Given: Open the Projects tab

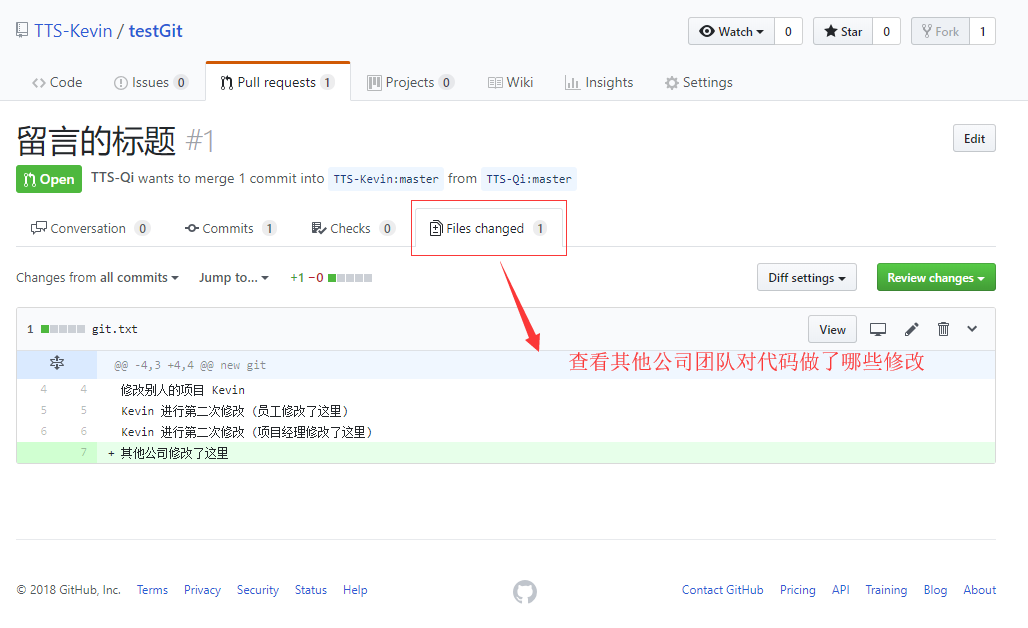Looking at the screenshot, I should coord(410,83).
